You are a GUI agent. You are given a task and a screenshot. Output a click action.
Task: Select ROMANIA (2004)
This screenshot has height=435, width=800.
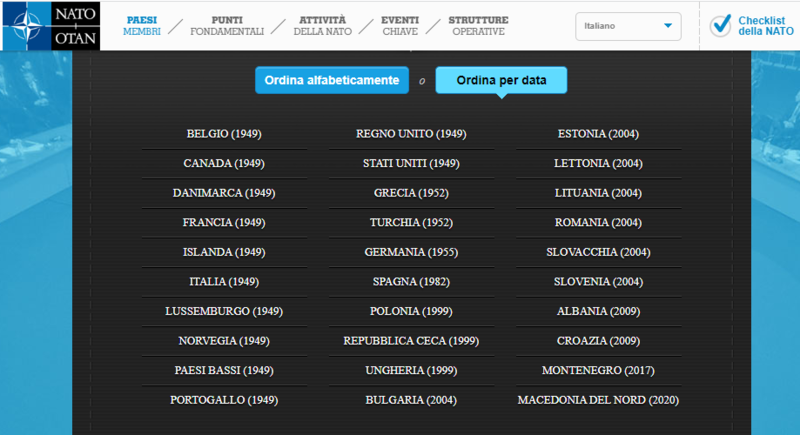(x=598, y=222)
